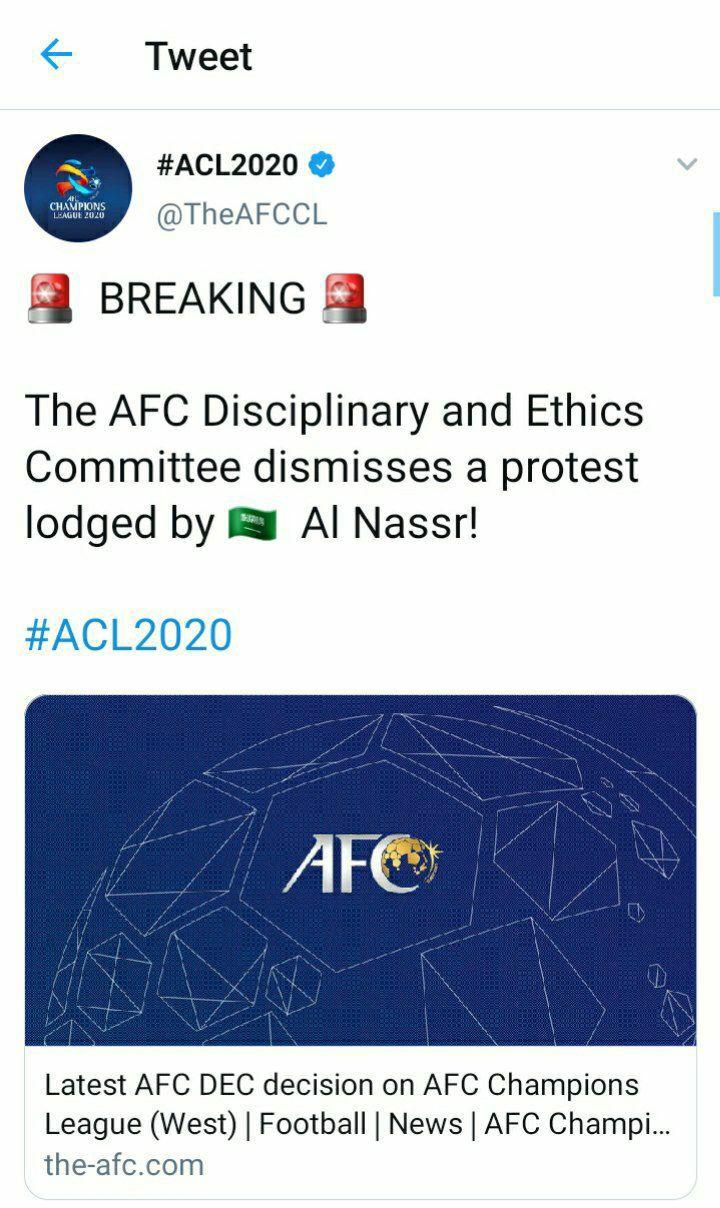This screenshot has width=720, height=1208.
Task: Open the the-afc.com domain link
Action: [124, 1164]
